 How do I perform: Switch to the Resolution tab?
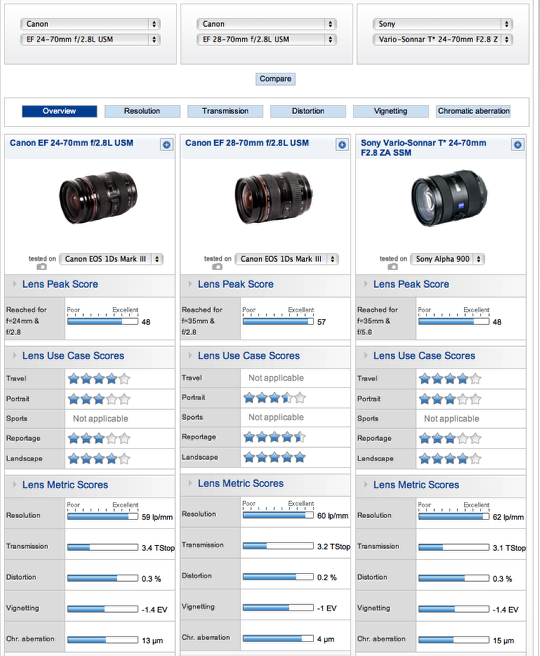point(142,111)
